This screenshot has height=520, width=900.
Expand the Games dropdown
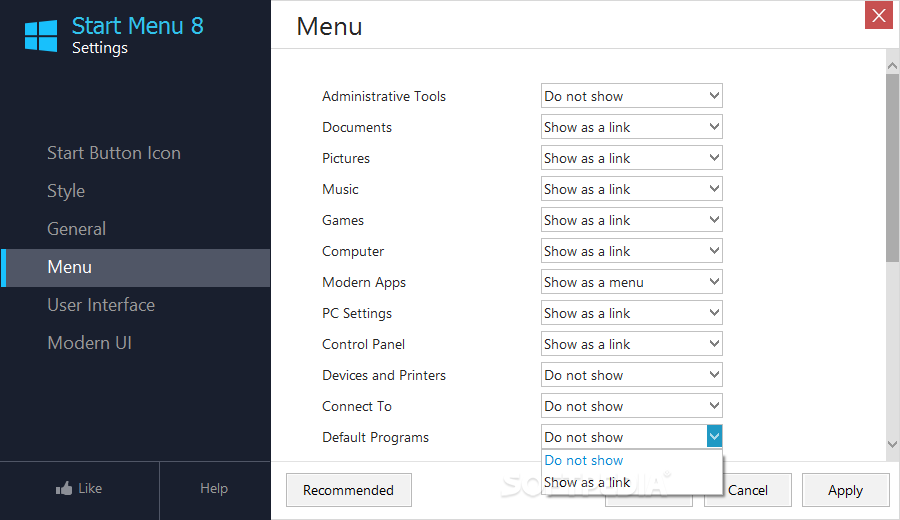point(631,220)
